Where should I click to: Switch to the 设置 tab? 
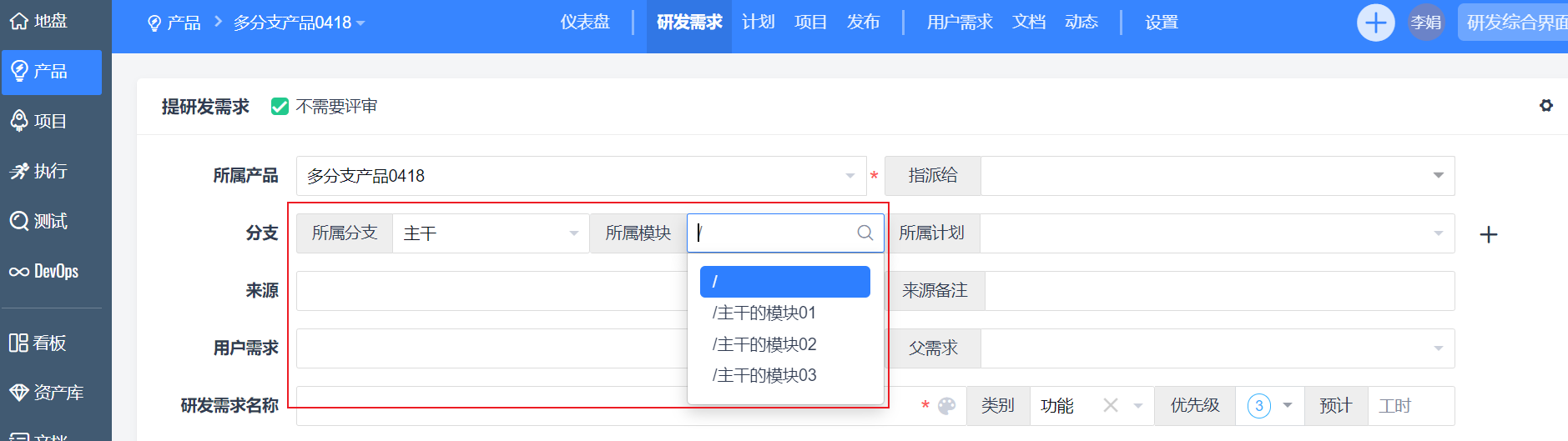pos(1162,23)
